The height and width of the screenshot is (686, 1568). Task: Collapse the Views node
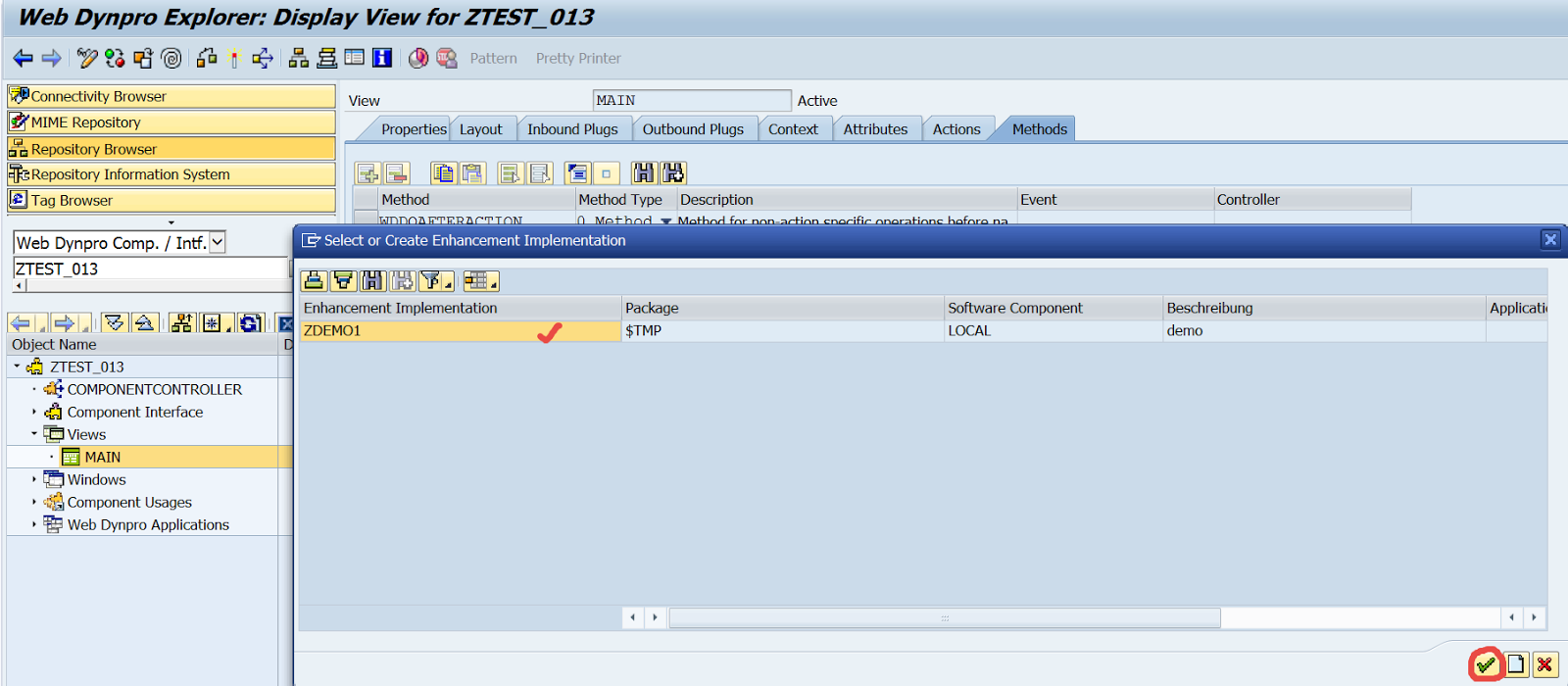point(34,434)
